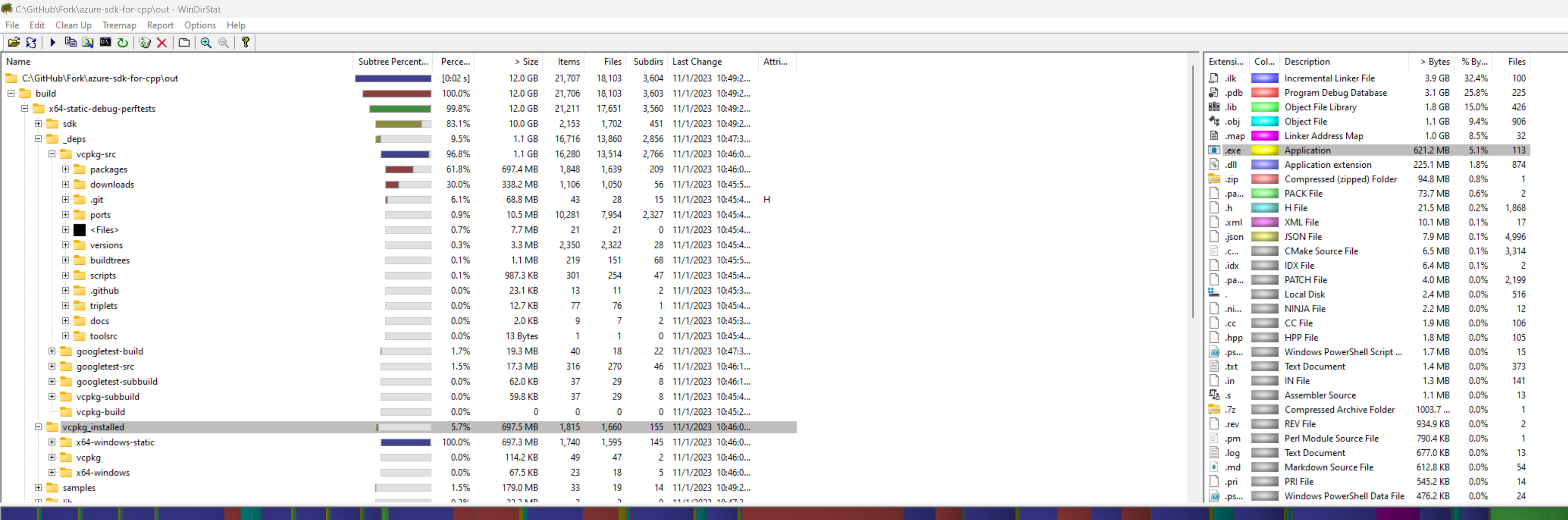Click the .pdb red color swatch
The height and width of the screenshot is (520, 1568).
pyautogui.click(x=1264, y=93)
